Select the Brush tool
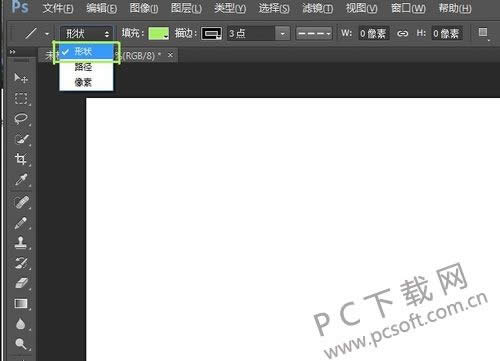This screenshot has height=361, width=500. (21, 223)
